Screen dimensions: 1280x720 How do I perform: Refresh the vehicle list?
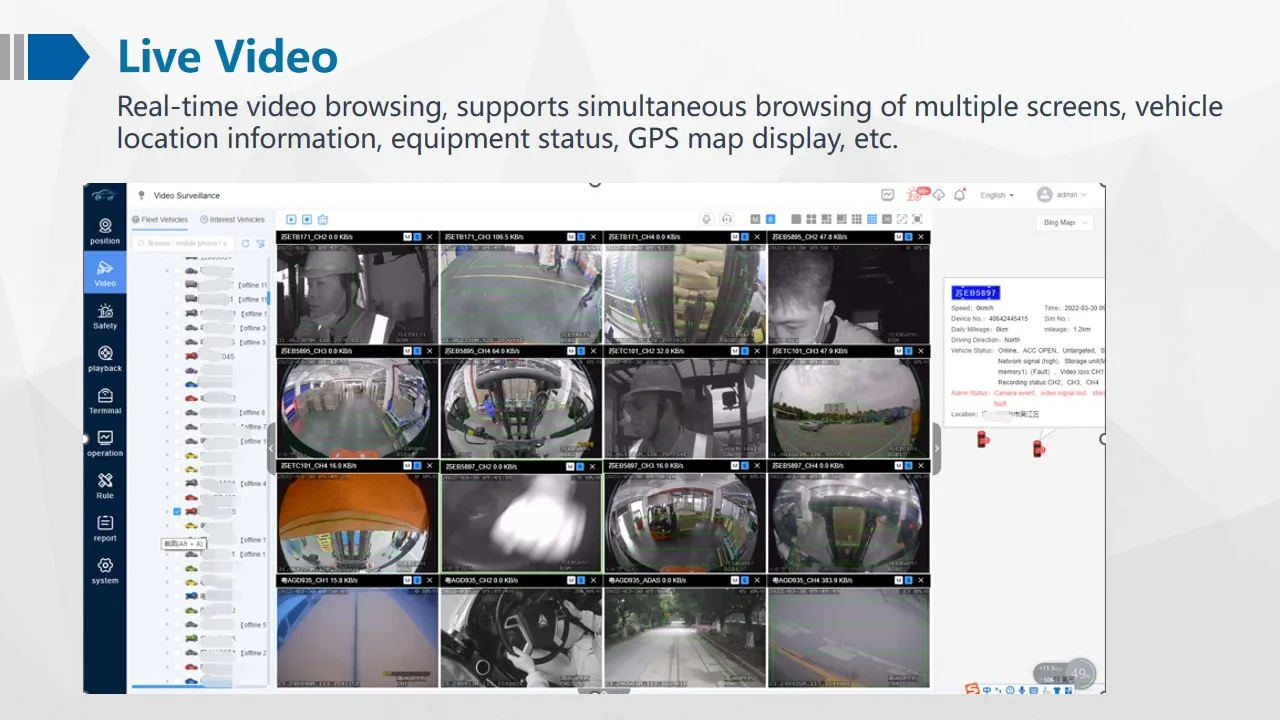246,243
